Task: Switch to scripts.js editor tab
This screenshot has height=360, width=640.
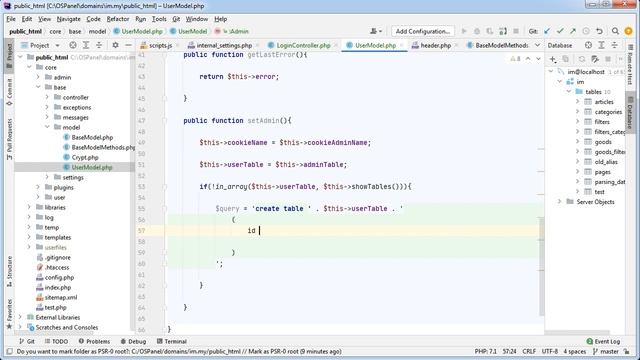Action: (x=160, y=45)
